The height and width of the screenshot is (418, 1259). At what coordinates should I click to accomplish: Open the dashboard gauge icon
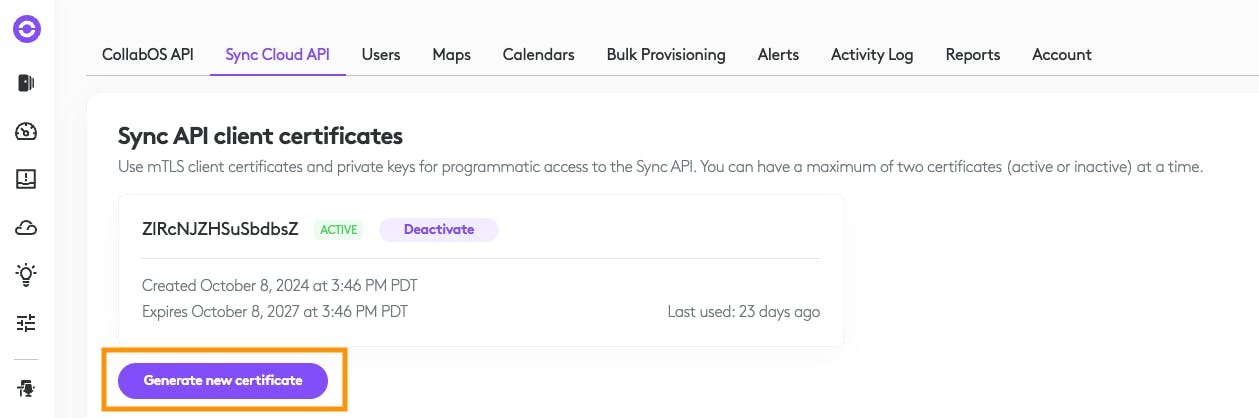pos(27,131)
